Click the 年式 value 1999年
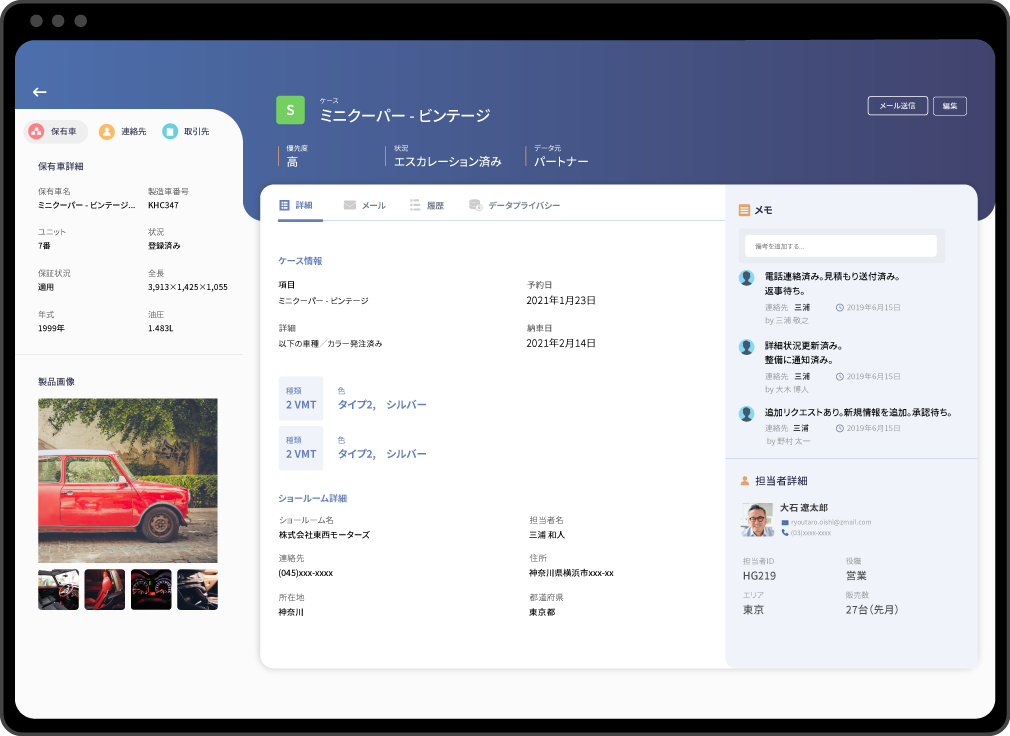Viewport: 1010px width, 736px height. (x=52, y=328)
